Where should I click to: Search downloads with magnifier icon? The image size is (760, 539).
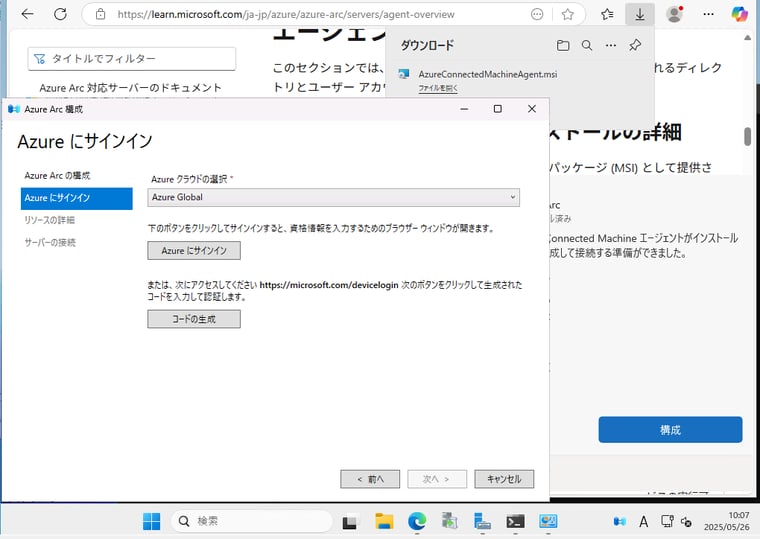(x=587, y=46)
